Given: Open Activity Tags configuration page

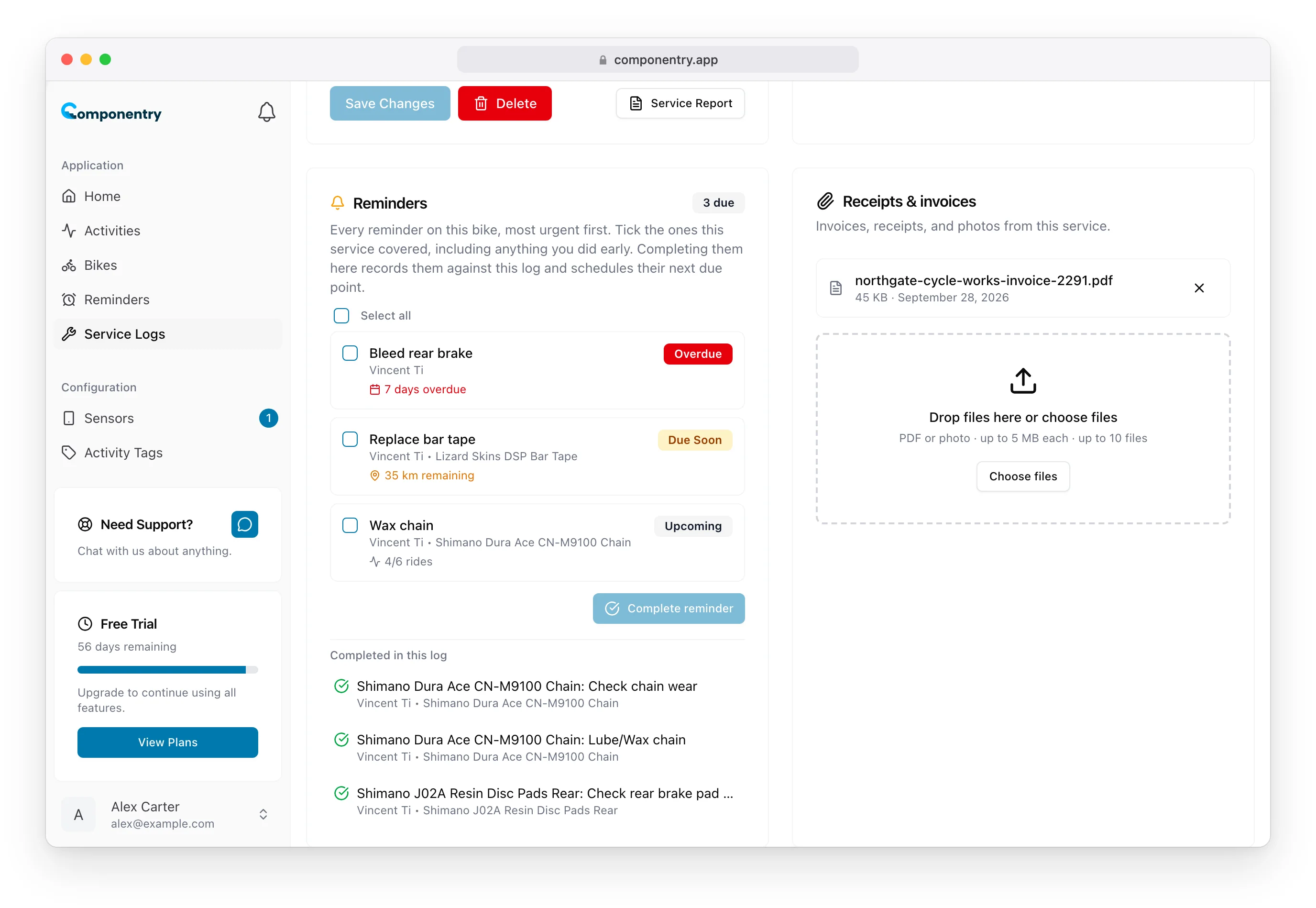Looking at the screenshot, I should (168, 452).
